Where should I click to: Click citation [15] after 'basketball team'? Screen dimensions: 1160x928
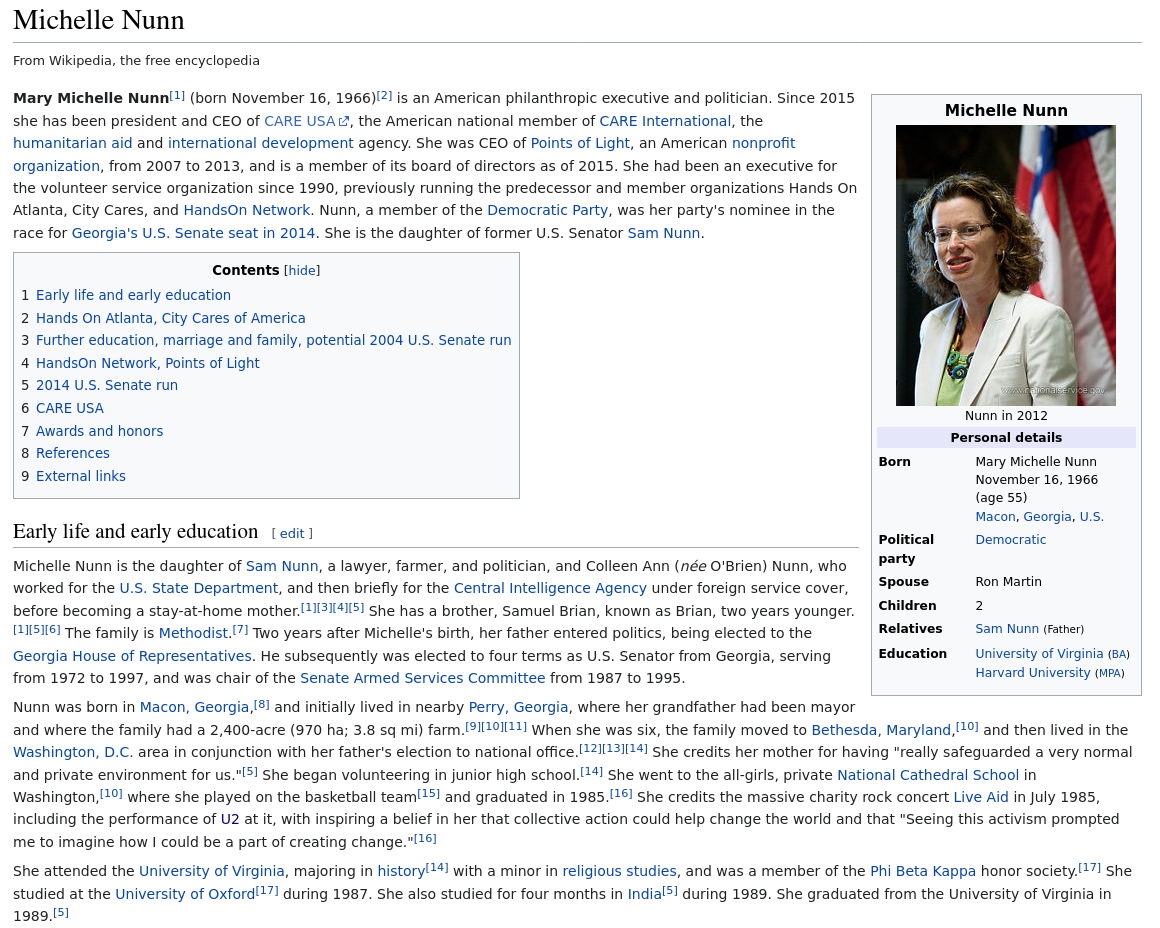428,794
